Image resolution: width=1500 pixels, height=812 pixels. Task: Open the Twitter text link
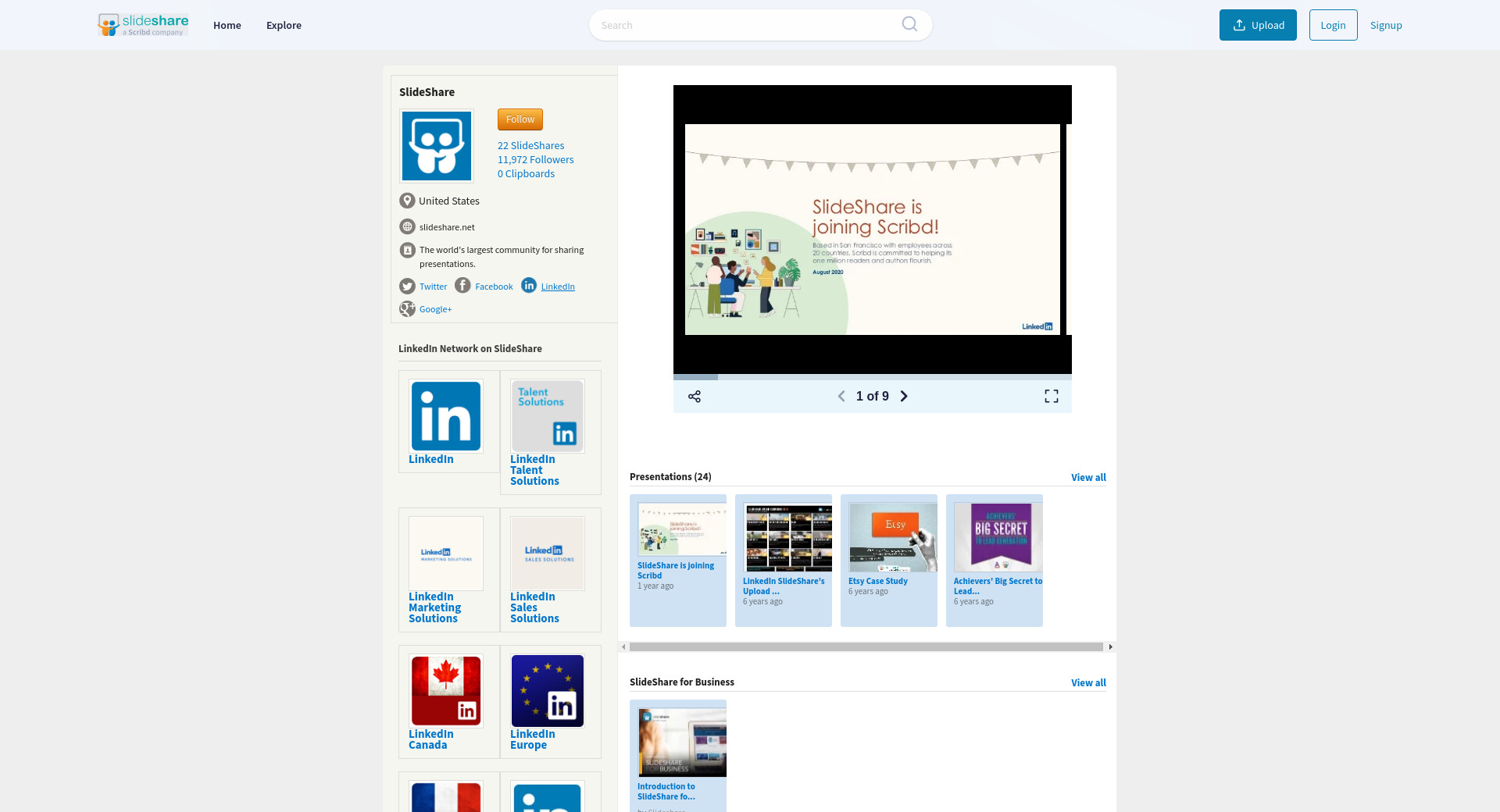click(433, 287)
